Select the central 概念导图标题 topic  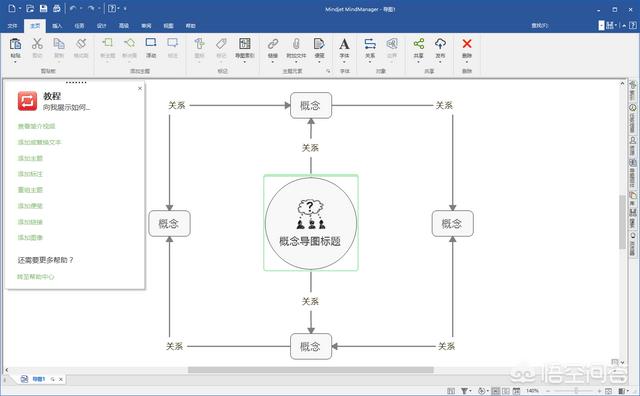[311, 223]
